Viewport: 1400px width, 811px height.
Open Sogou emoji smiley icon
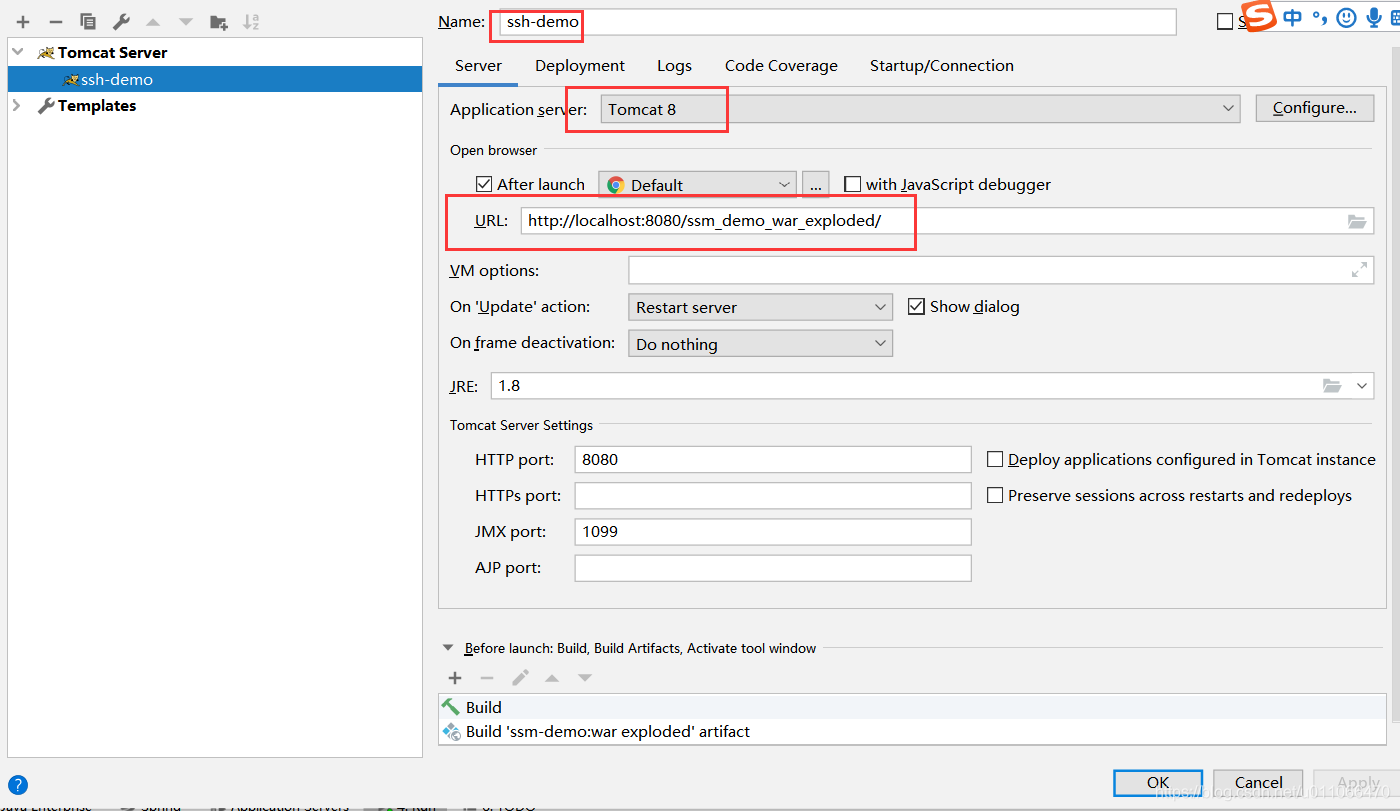1347,17
